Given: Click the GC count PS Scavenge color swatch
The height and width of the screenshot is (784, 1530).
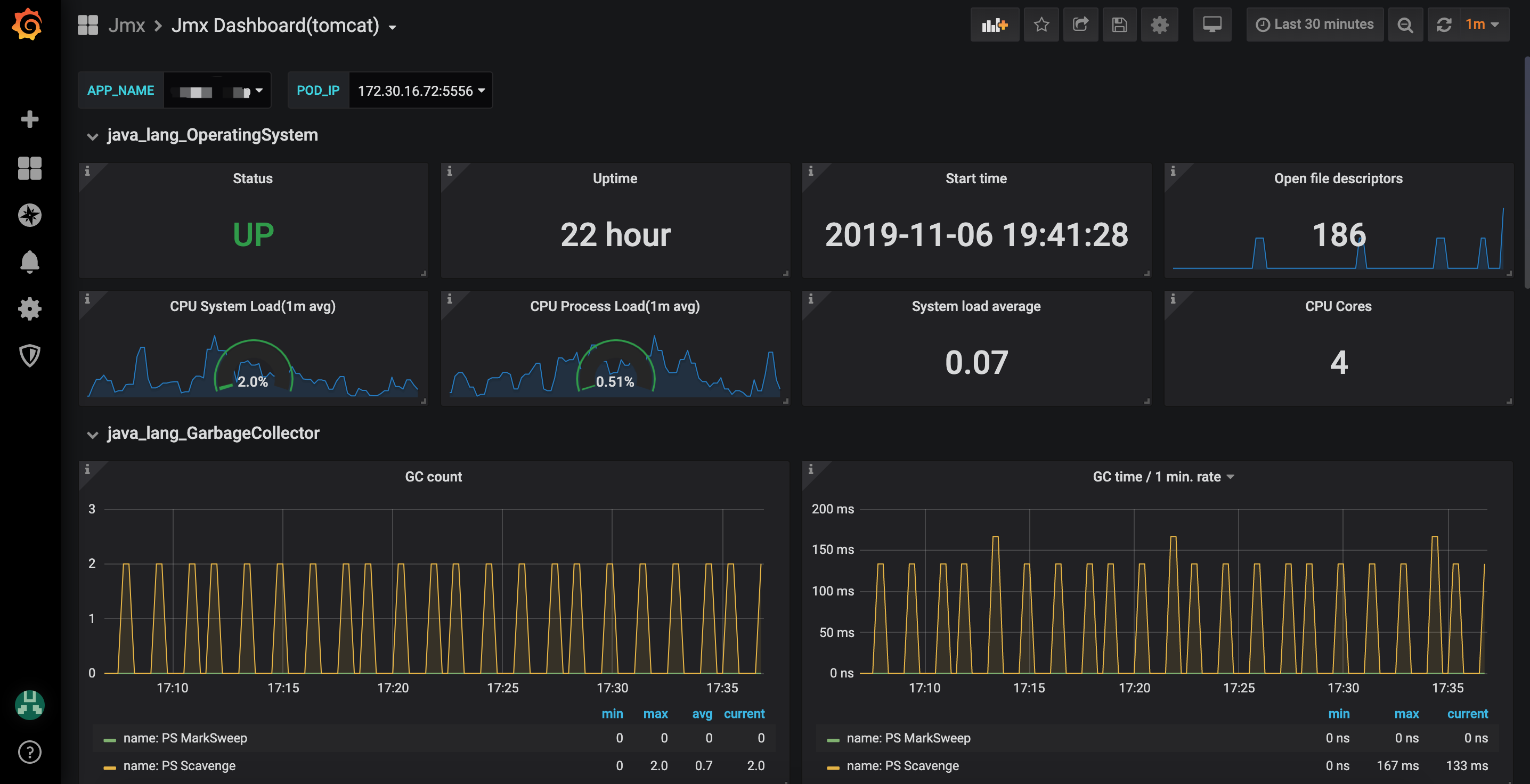Looking at the screenshot, I should (x=109, y=767).
